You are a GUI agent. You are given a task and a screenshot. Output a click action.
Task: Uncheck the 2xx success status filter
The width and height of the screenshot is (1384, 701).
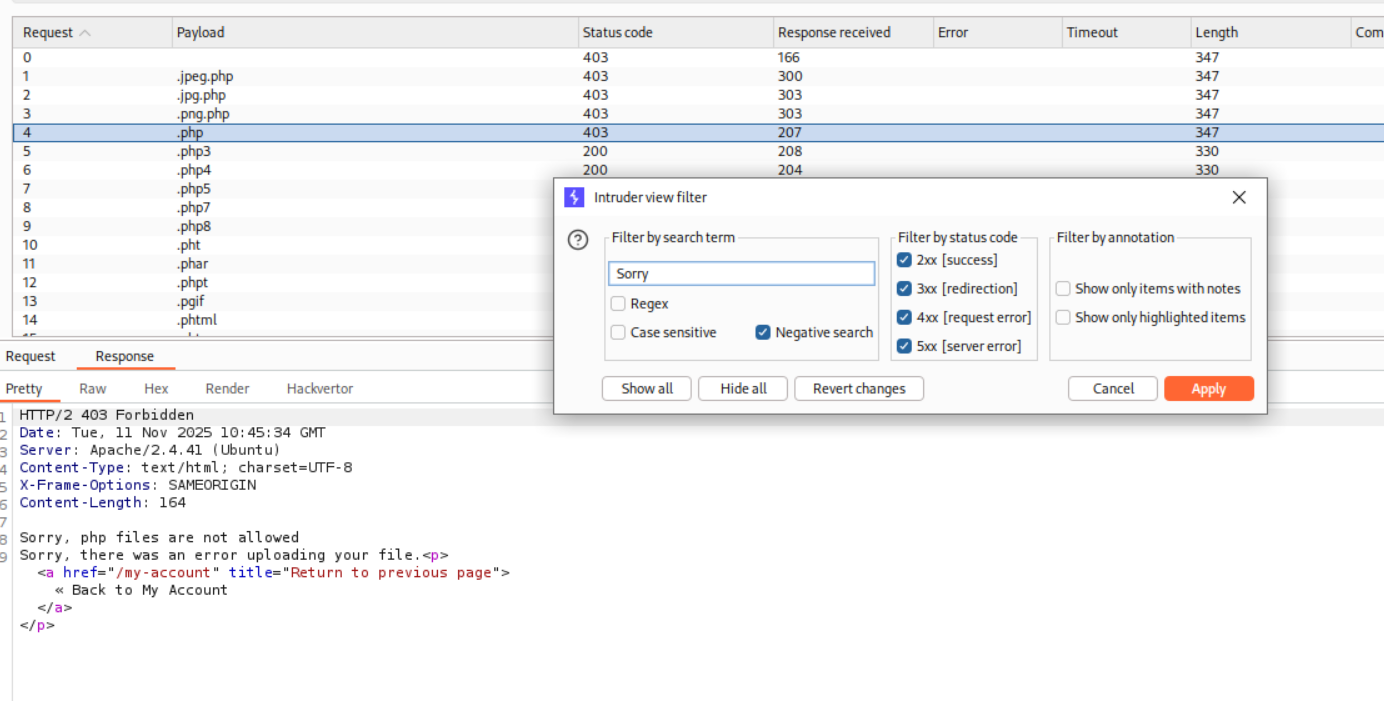[906, 260]
